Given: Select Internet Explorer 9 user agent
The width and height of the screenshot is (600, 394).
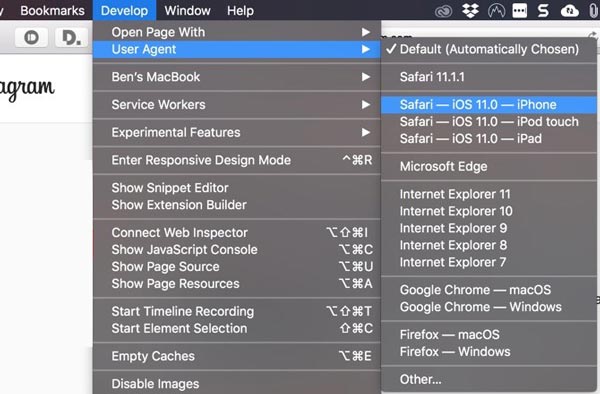Looking at the screenshot, I should pos(489,228).
